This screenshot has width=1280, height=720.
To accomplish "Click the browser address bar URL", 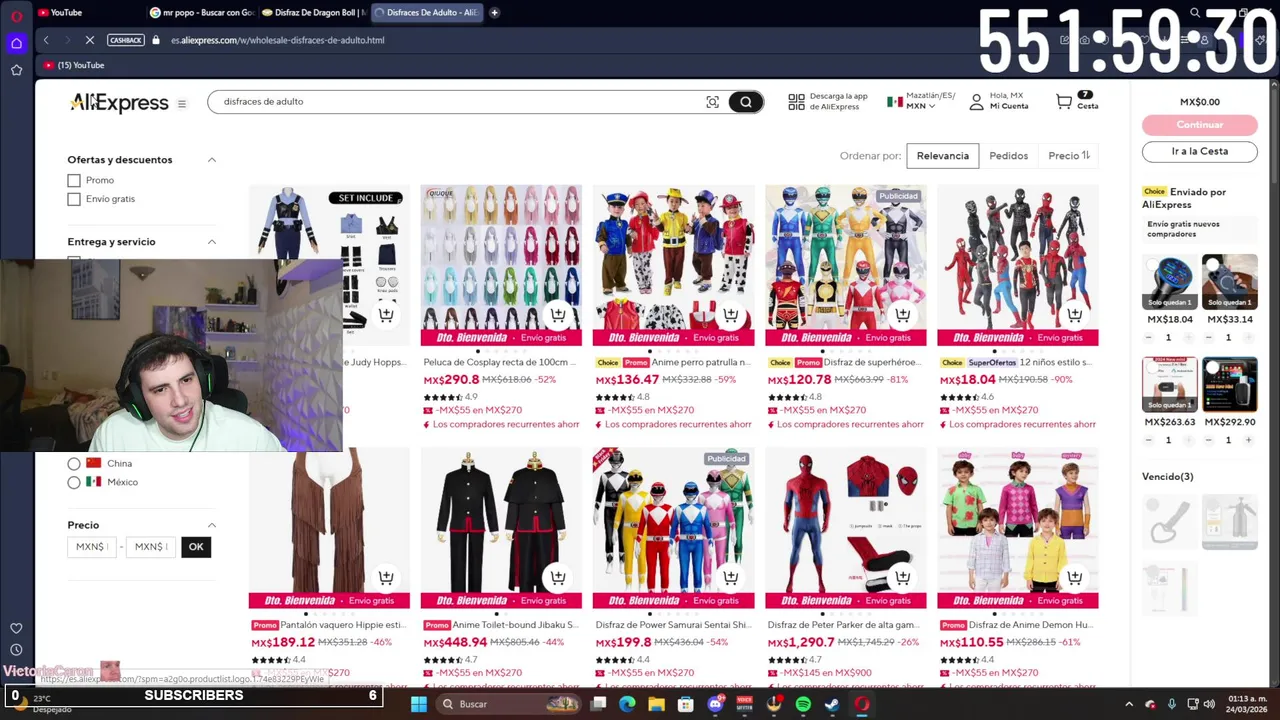I will pos(277,40).
